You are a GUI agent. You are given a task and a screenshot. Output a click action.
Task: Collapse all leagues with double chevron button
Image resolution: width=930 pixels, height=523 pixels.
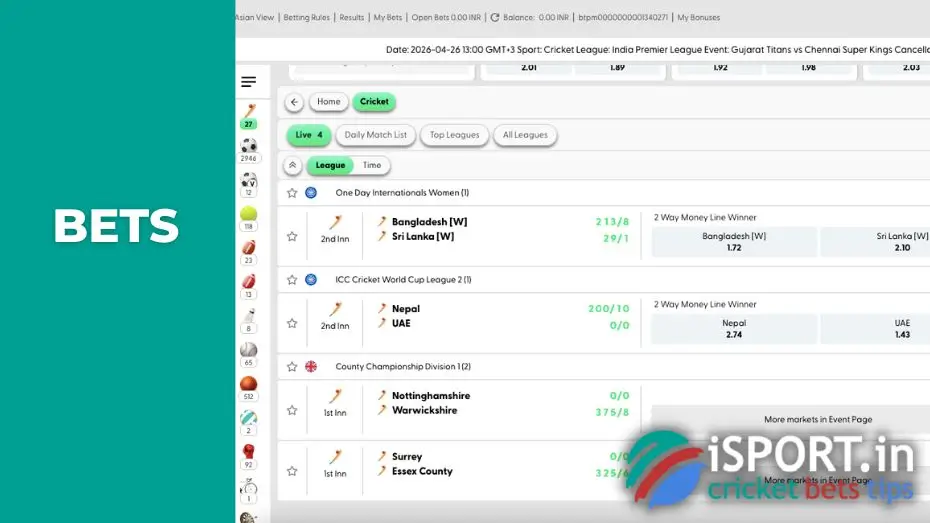[292, 166]
